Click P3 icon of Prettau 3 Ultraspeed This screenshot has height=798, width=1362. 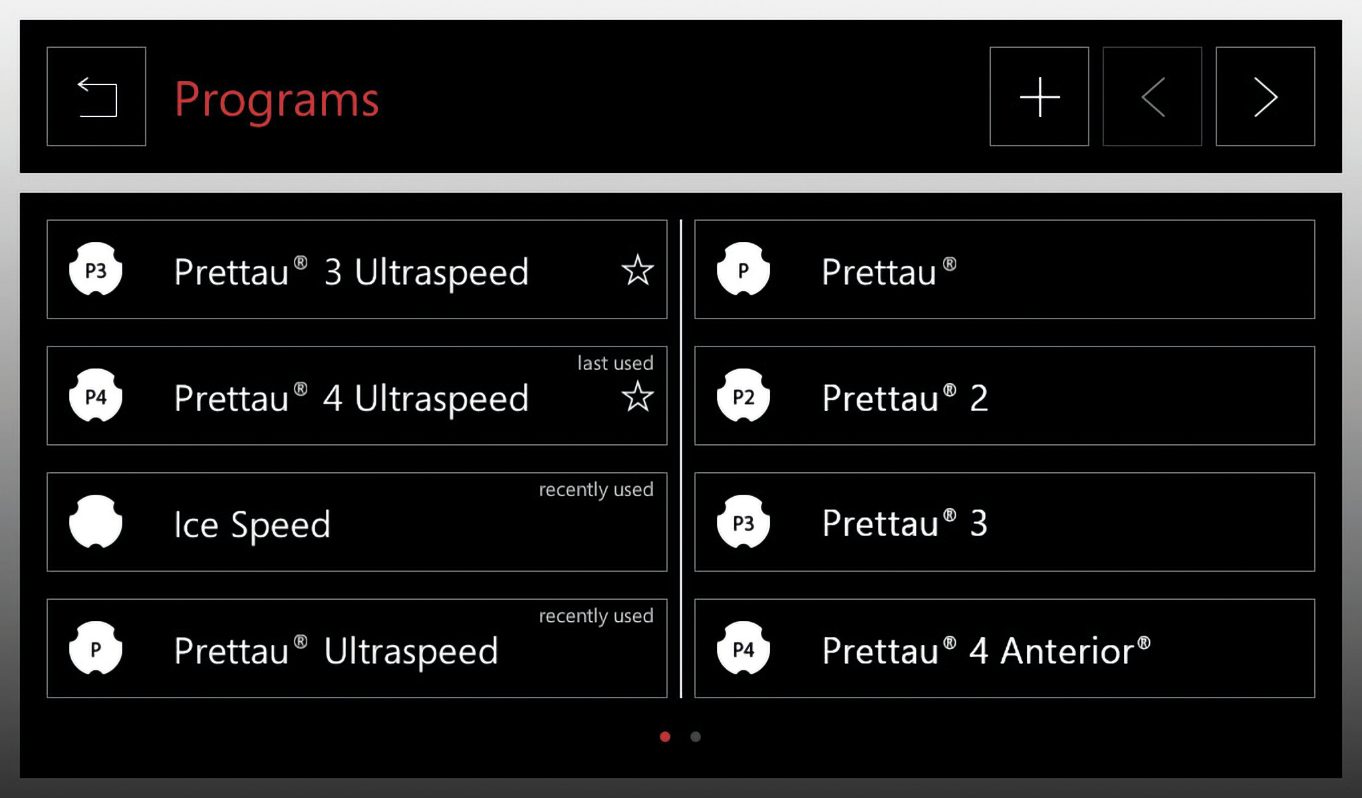tap(96, 271)
